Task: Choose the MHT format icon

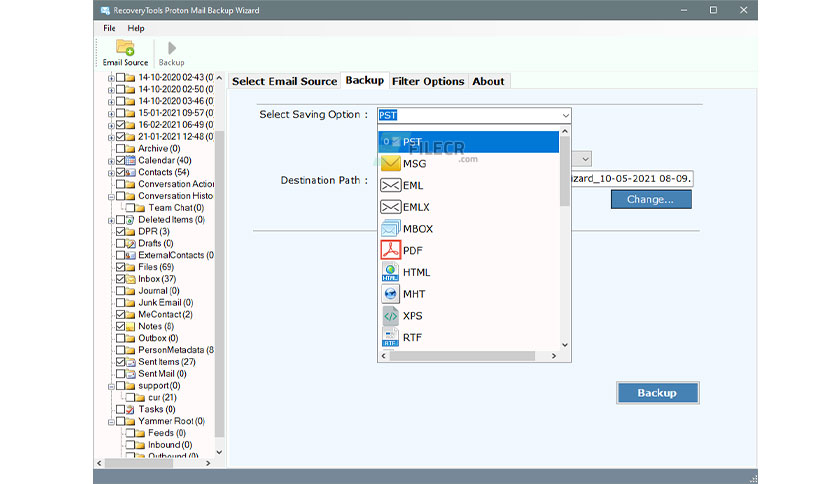Action: (x=390, y=294)
